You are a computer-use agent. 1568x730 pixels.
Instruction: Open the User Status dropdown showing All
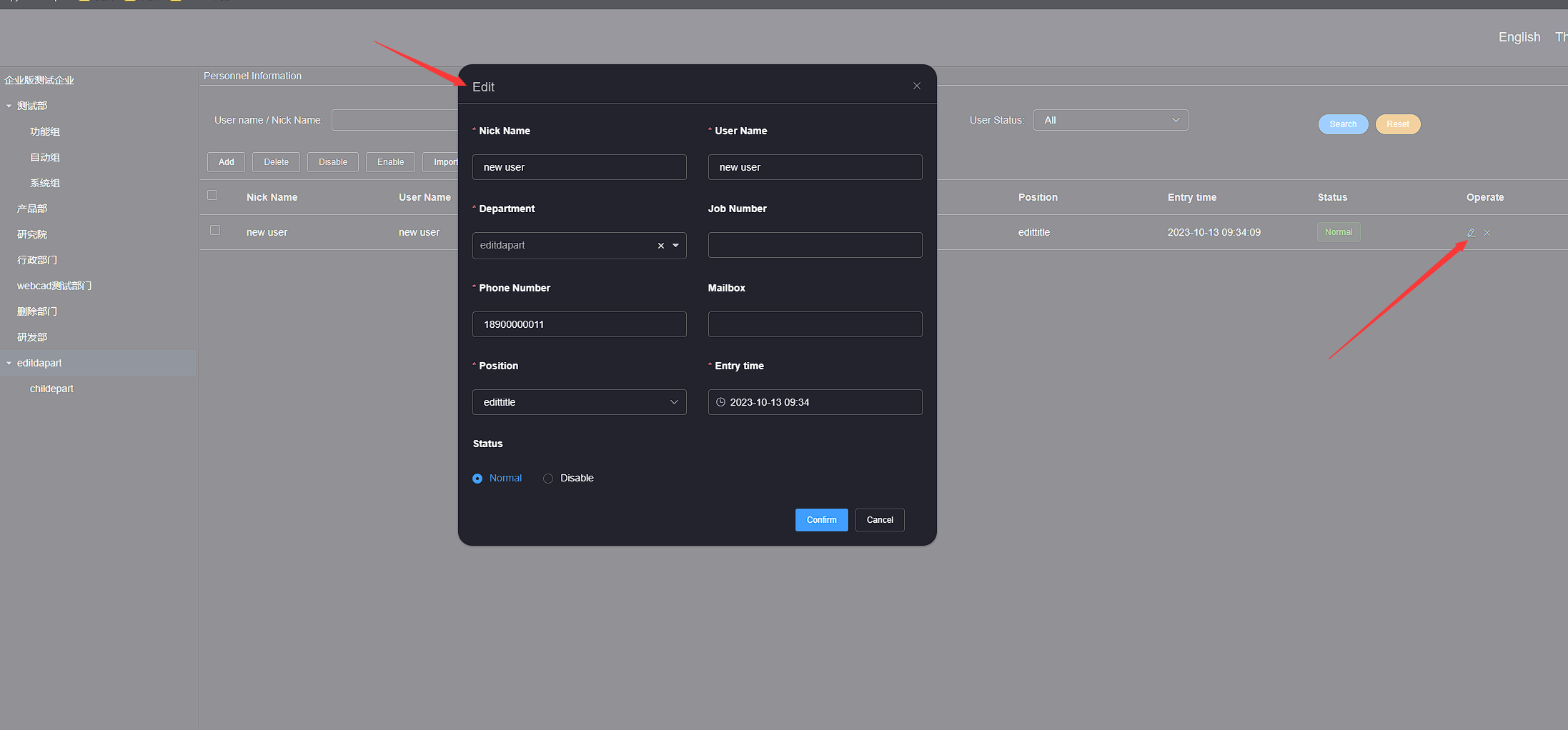(x=1111, y=120)
